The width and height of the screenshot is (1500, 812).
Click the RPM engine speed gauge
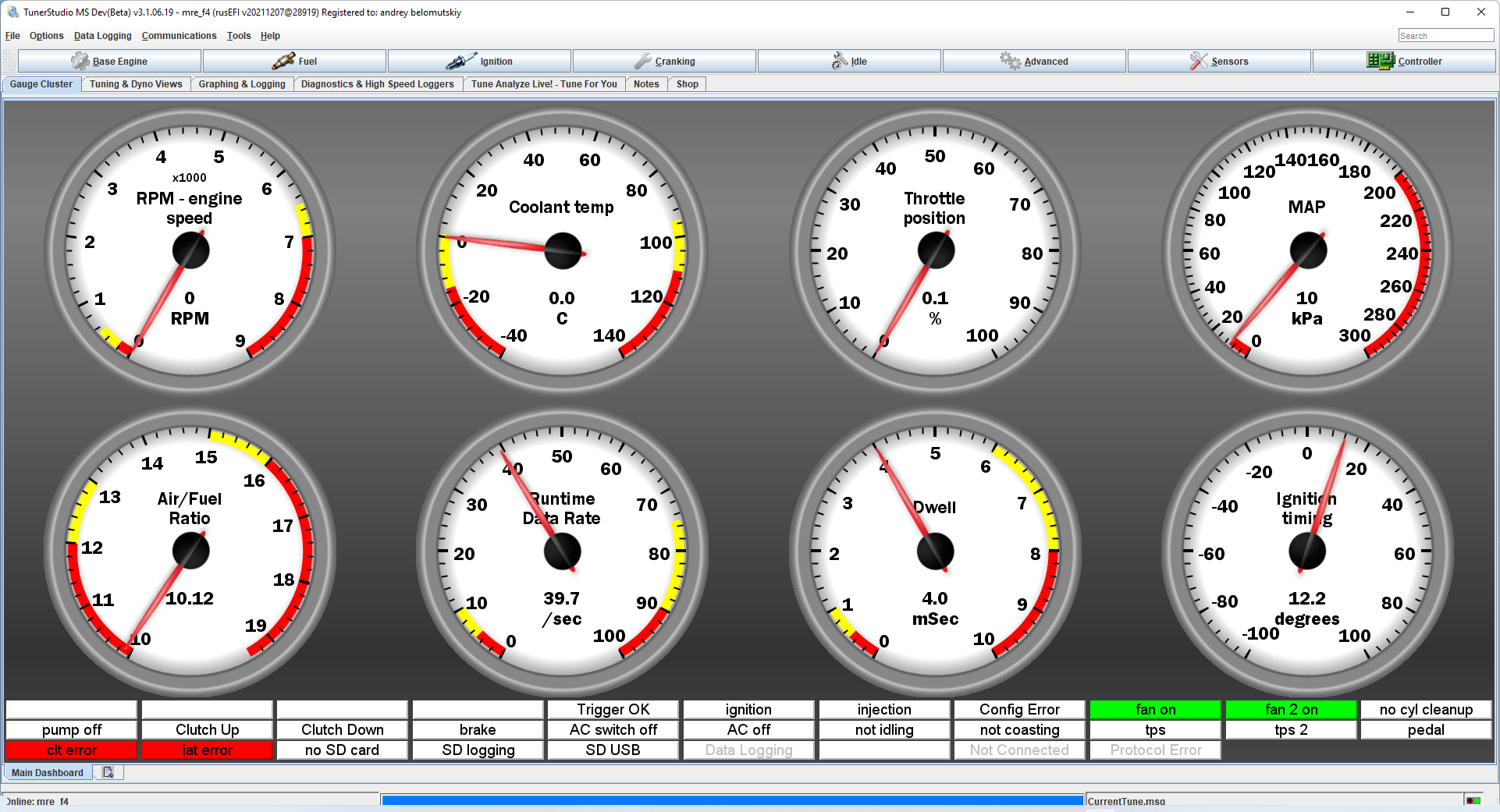point(190,250)
